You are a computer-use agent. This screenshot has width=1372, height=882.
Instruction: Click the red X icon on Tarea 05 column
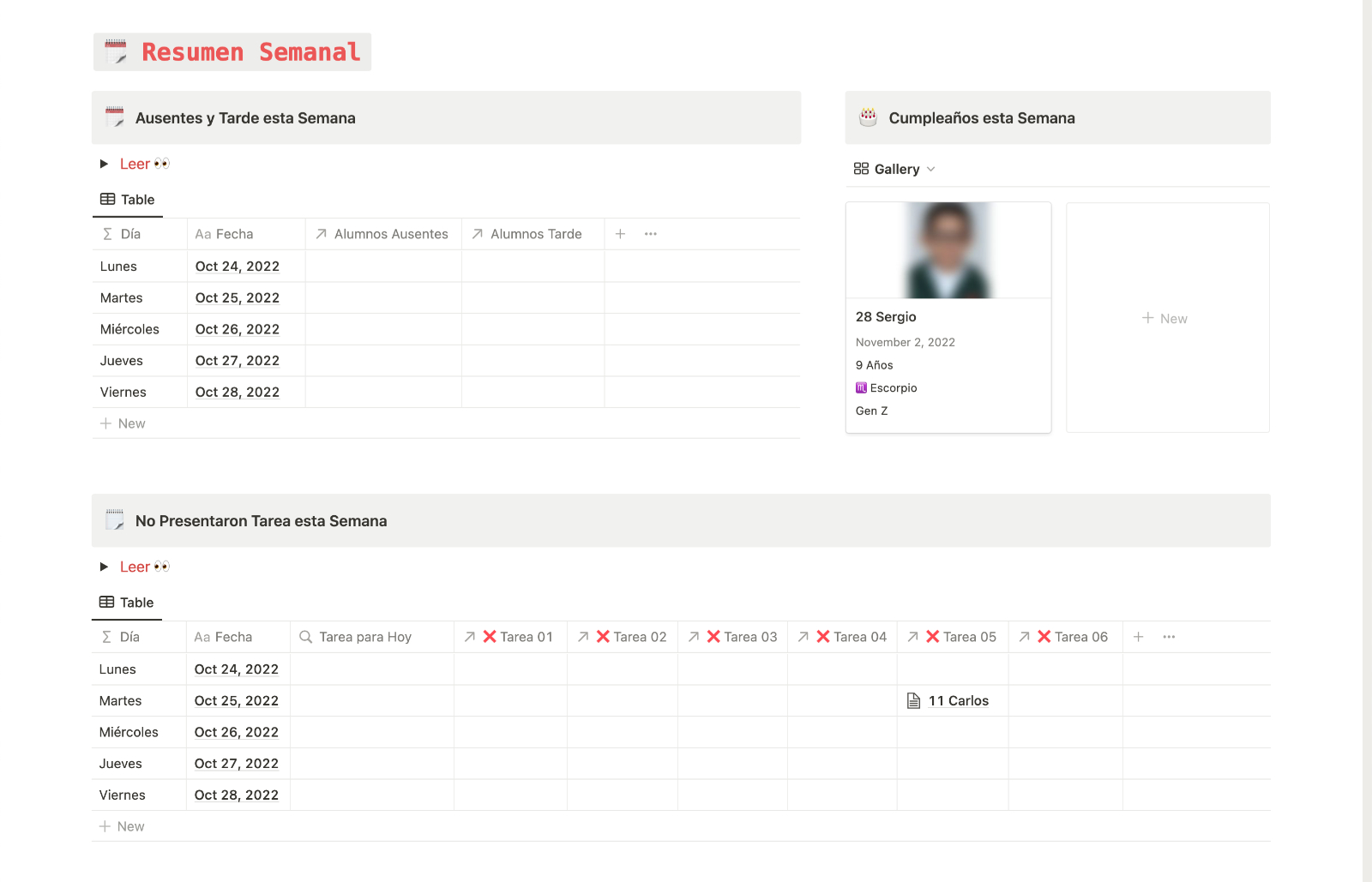coord(933,637)
